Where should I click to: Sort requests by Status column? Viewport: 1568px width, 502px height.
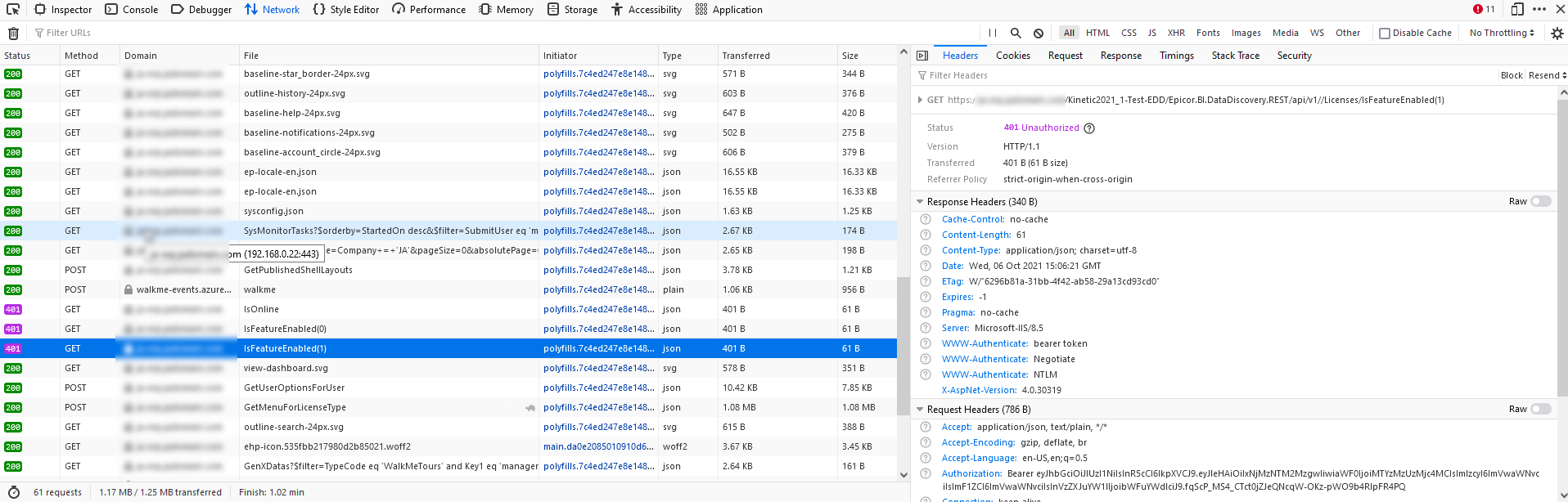[30, 56]
